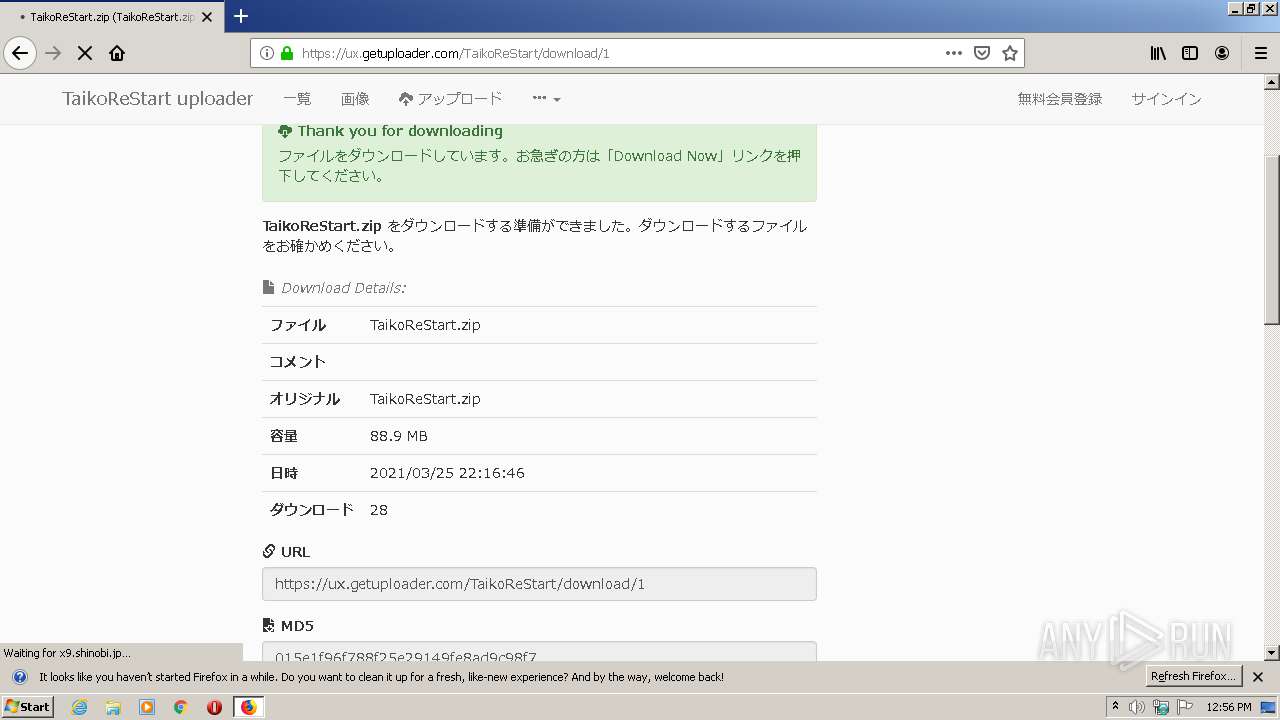The width and height of the screenshot is (1280, 720).
Task: Click the MD5 hash text field
Action: point(539,652)
